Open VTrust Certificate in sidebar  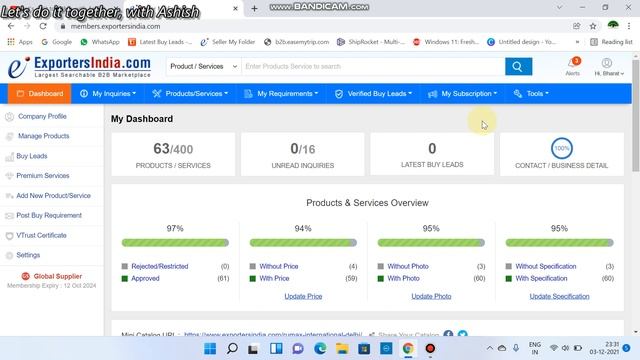coord(41,235)
